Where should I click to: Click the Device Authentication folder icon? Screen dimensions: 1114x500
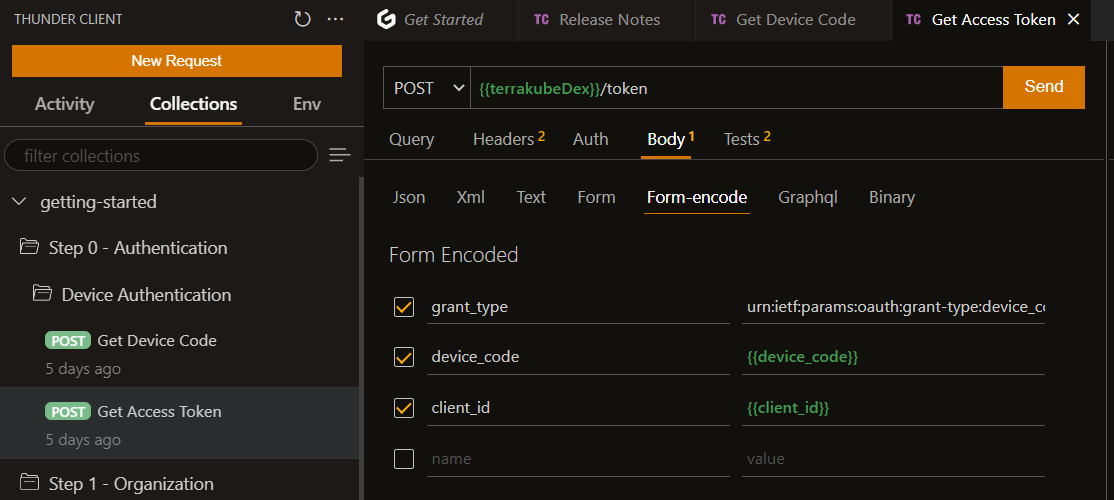point(42,294)
